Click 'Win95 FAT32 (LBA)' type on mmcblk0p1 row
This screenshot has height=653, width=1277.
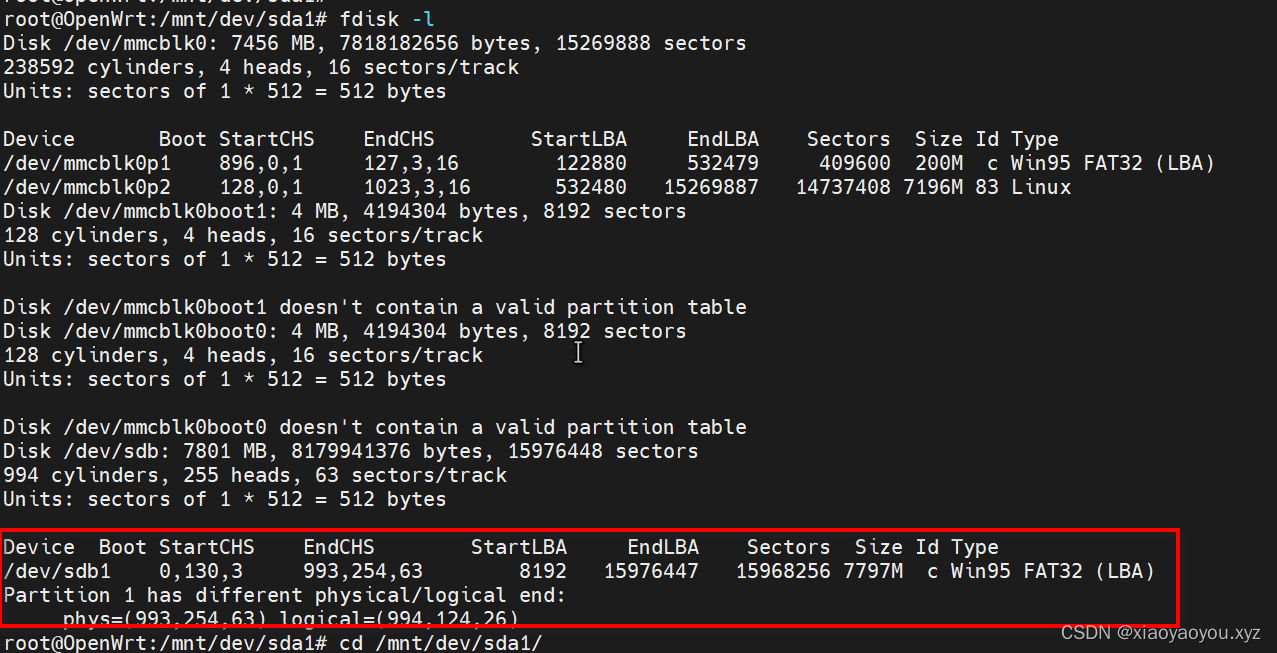coord(1113,163)
